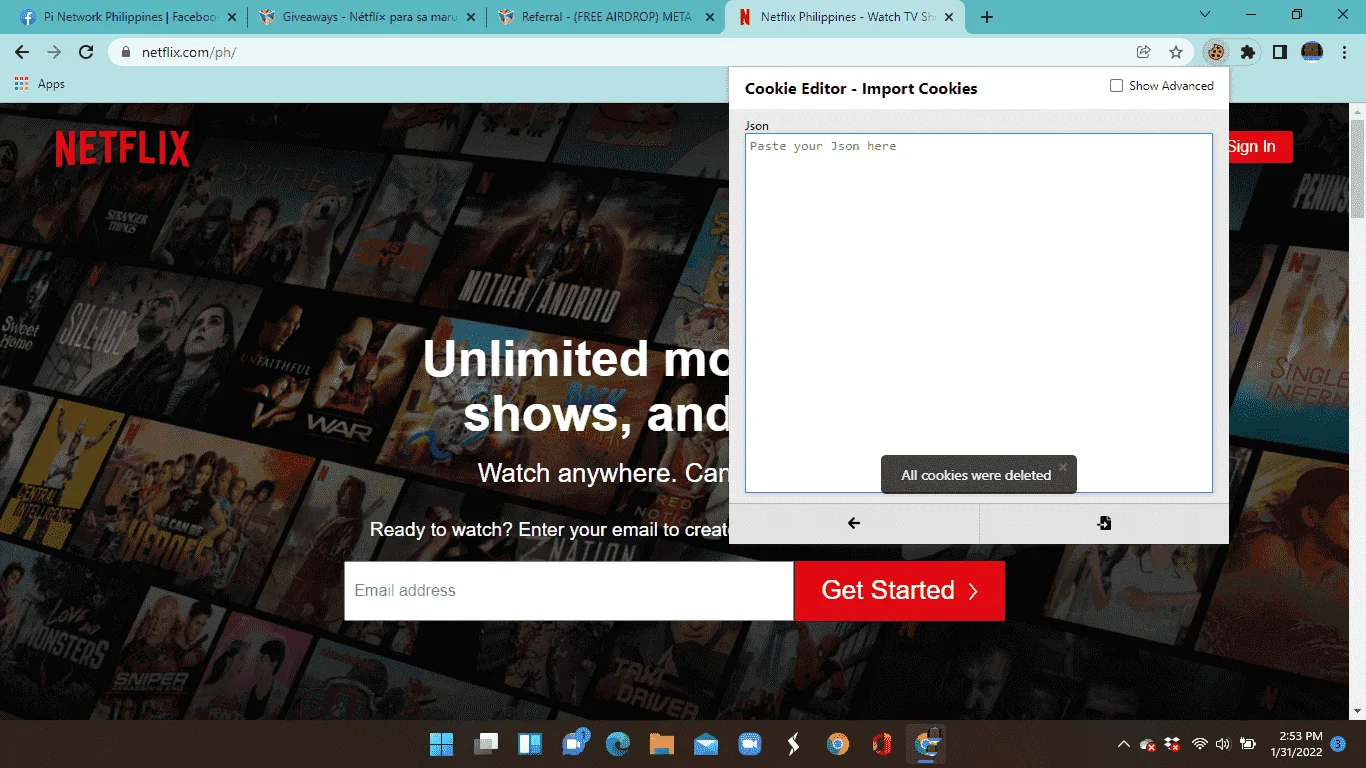1366x768 pixels.
Task: View site info via the padlock
Action: point(126,52)
